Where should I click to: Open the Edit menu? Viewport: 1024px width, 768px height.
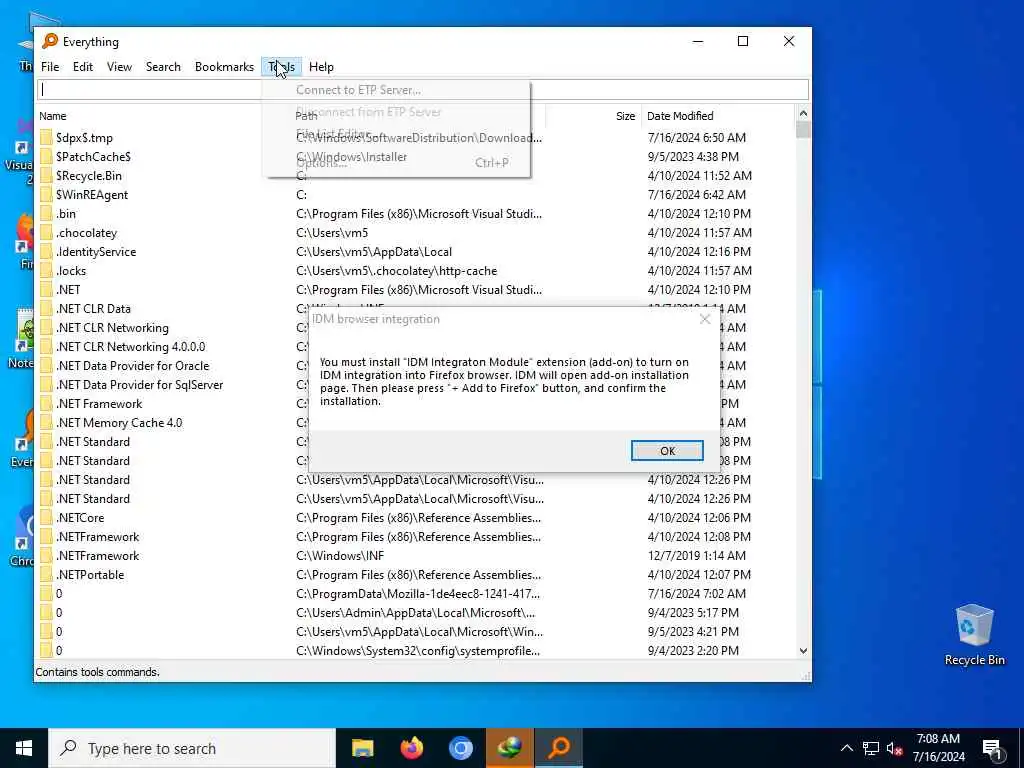pos(83,67)
